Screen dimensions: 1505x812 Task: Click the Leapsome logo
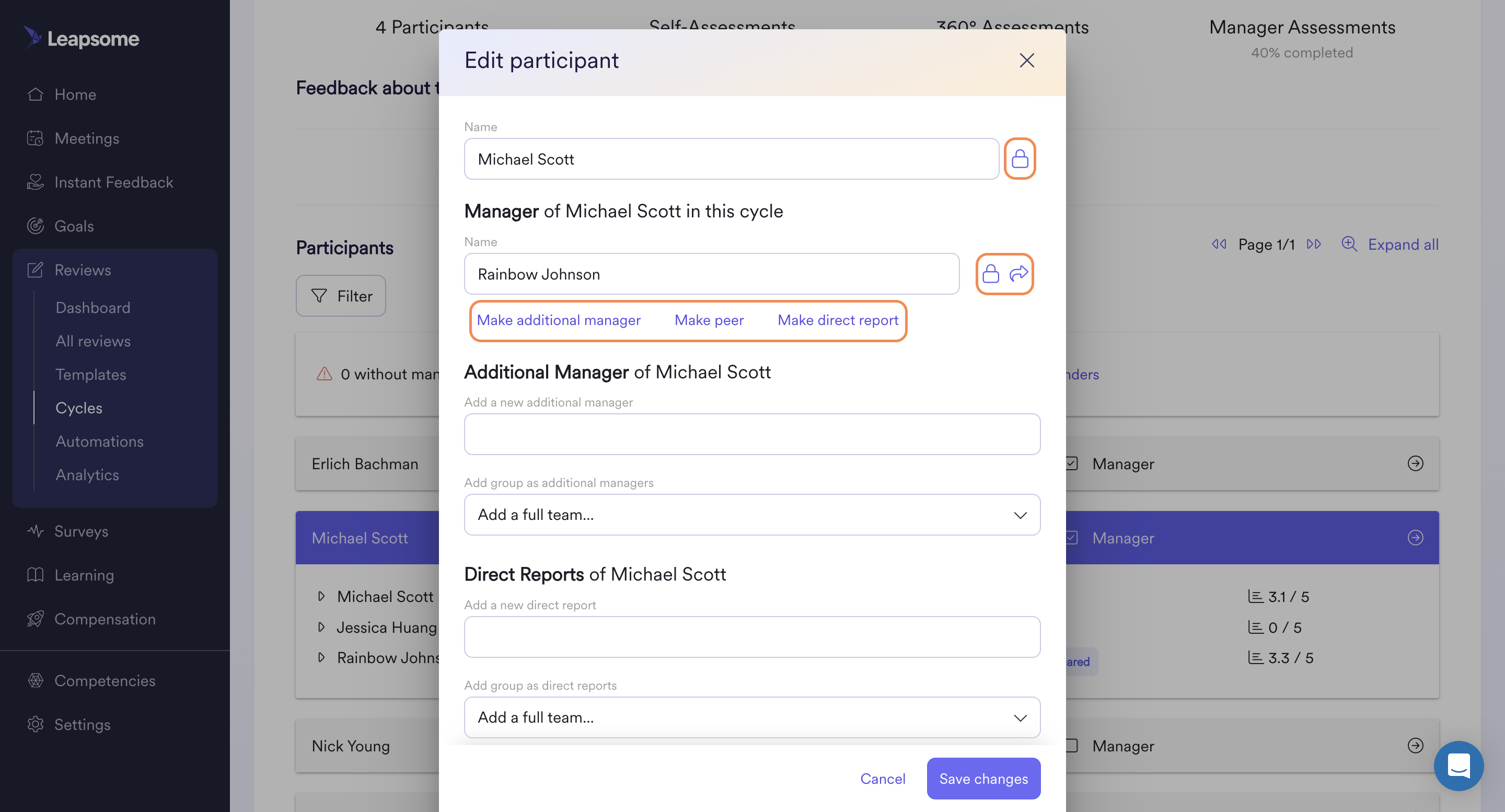click(81, 38)
